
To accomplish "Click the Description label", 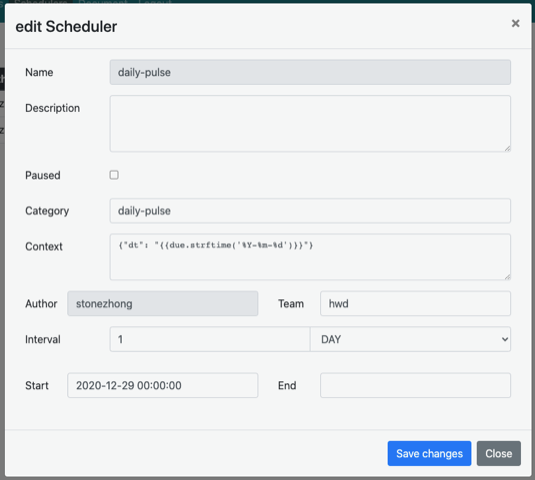I will click(53, 108).
